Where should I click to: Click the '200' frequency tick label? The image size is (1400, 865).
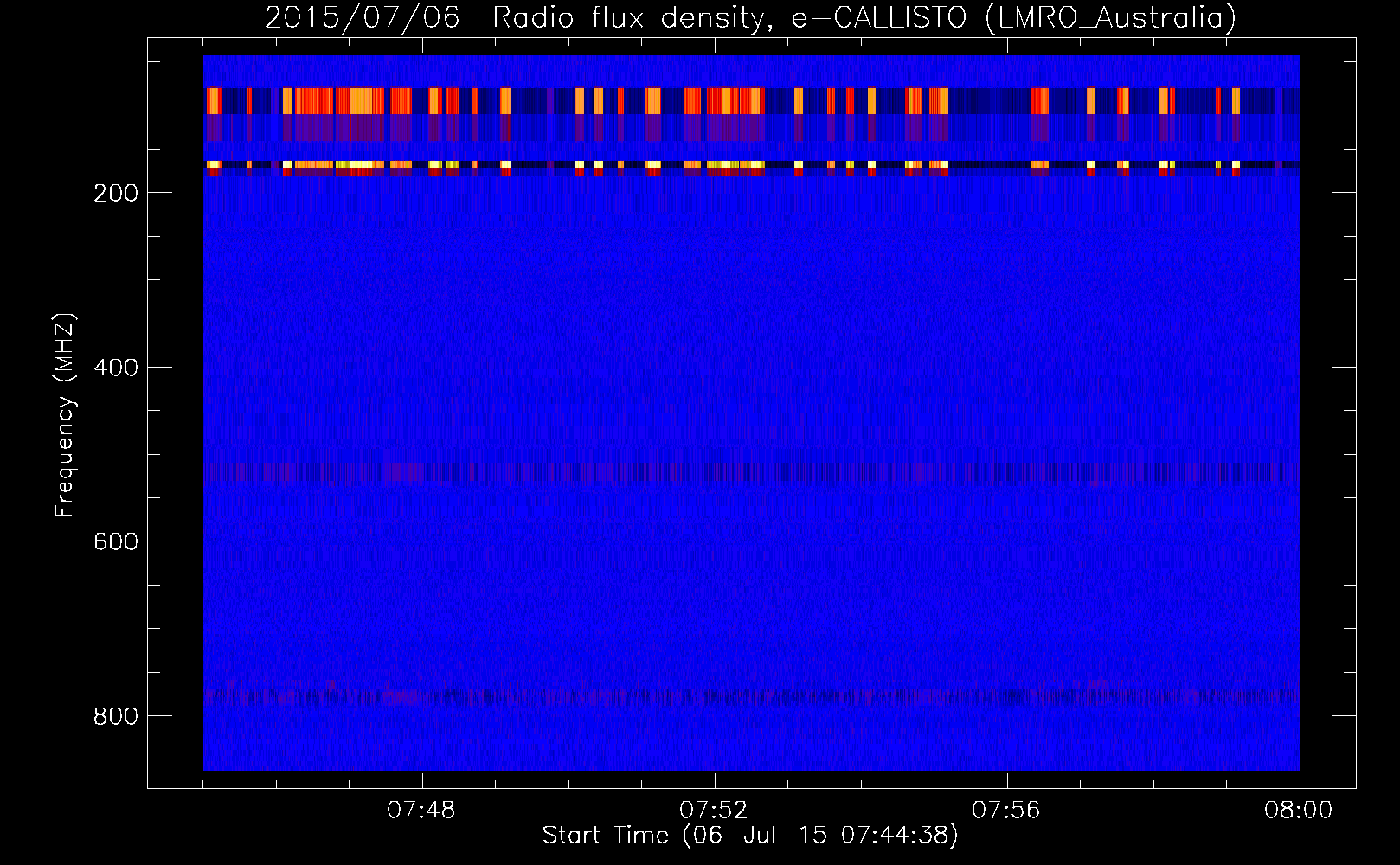116,193
